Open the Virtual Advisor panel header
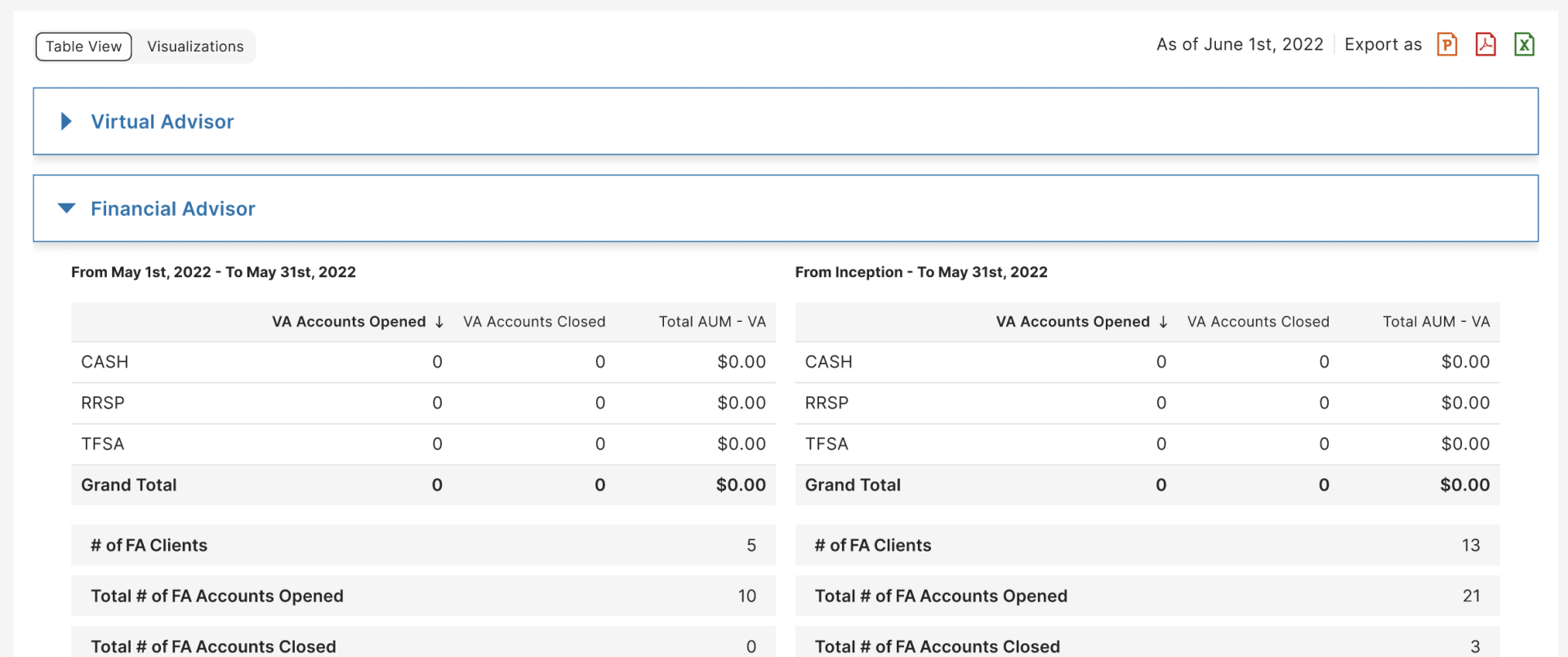 coord(162,122)
